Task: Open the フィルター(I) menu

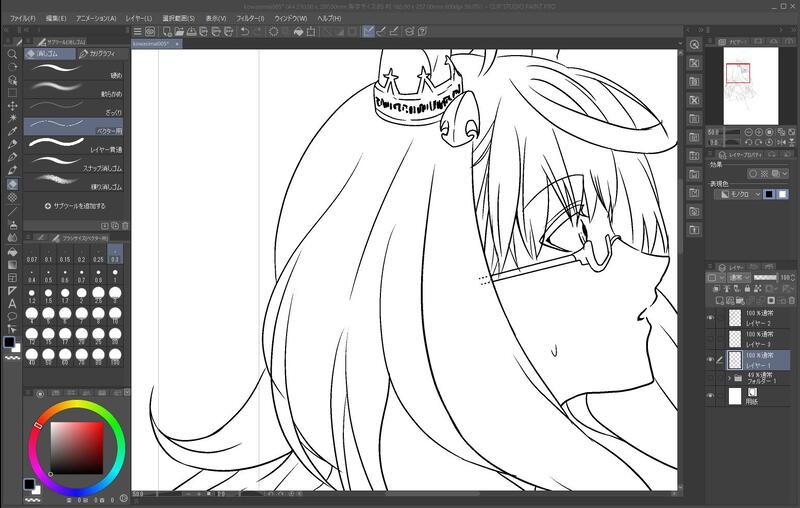Action: (250, 18)
